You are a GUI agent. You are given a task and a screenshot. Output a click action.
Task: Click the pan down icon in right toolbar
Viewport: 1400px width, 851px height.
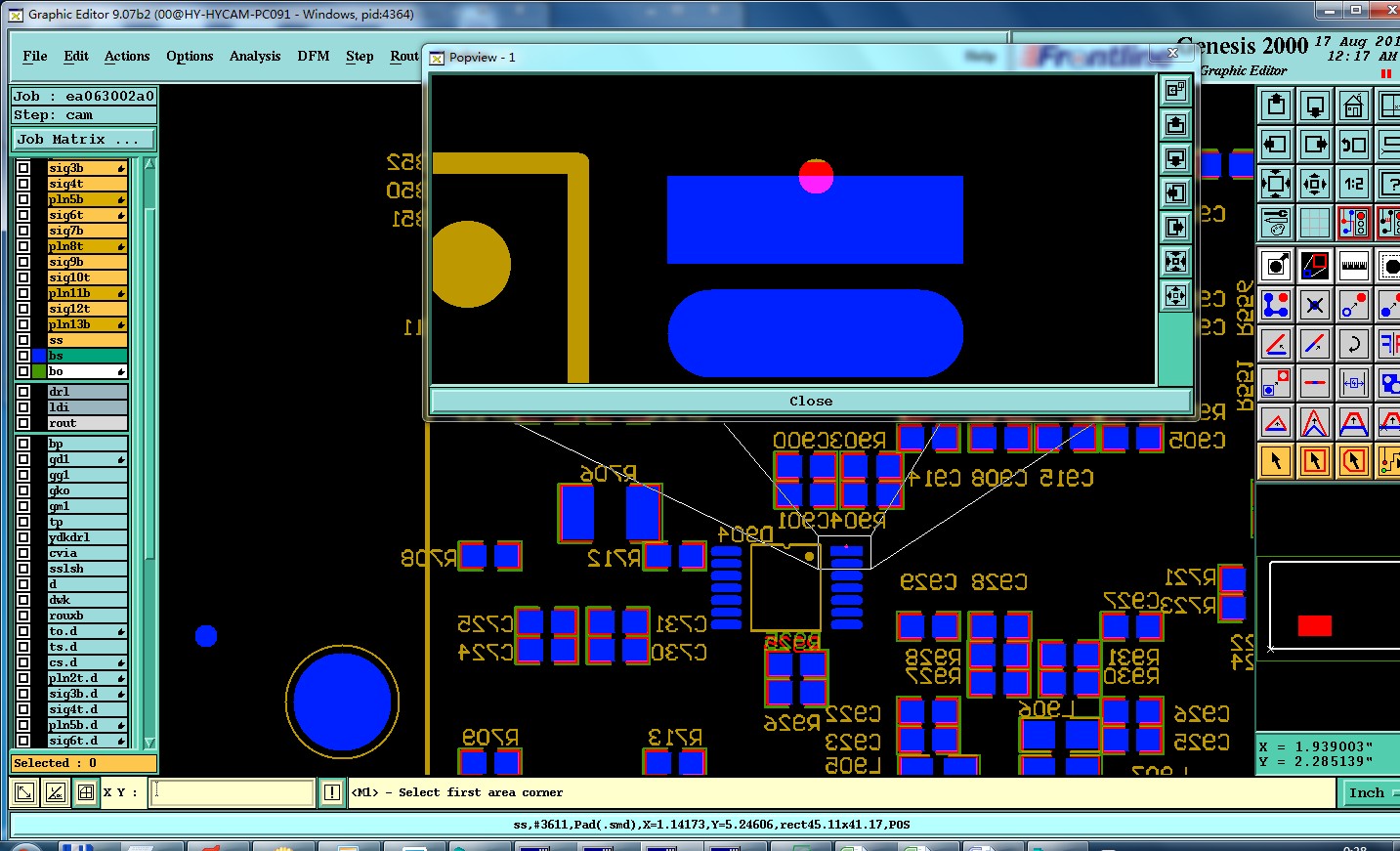[x=1315, y=106]
